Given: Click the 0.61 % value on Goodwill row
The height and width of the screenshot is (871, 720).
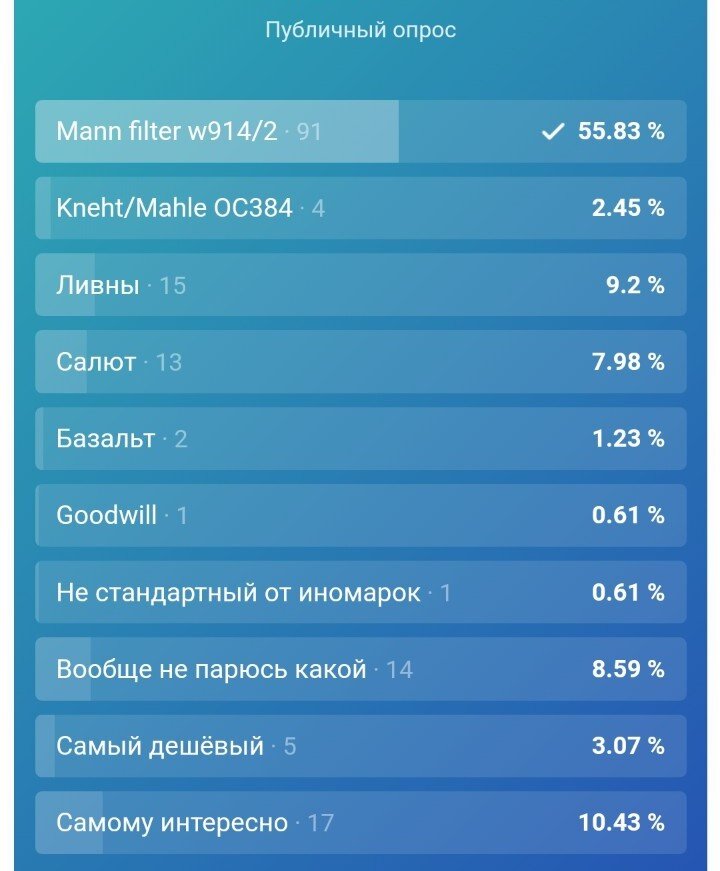Looking at the screenshot, I should (x=627, y=515).
